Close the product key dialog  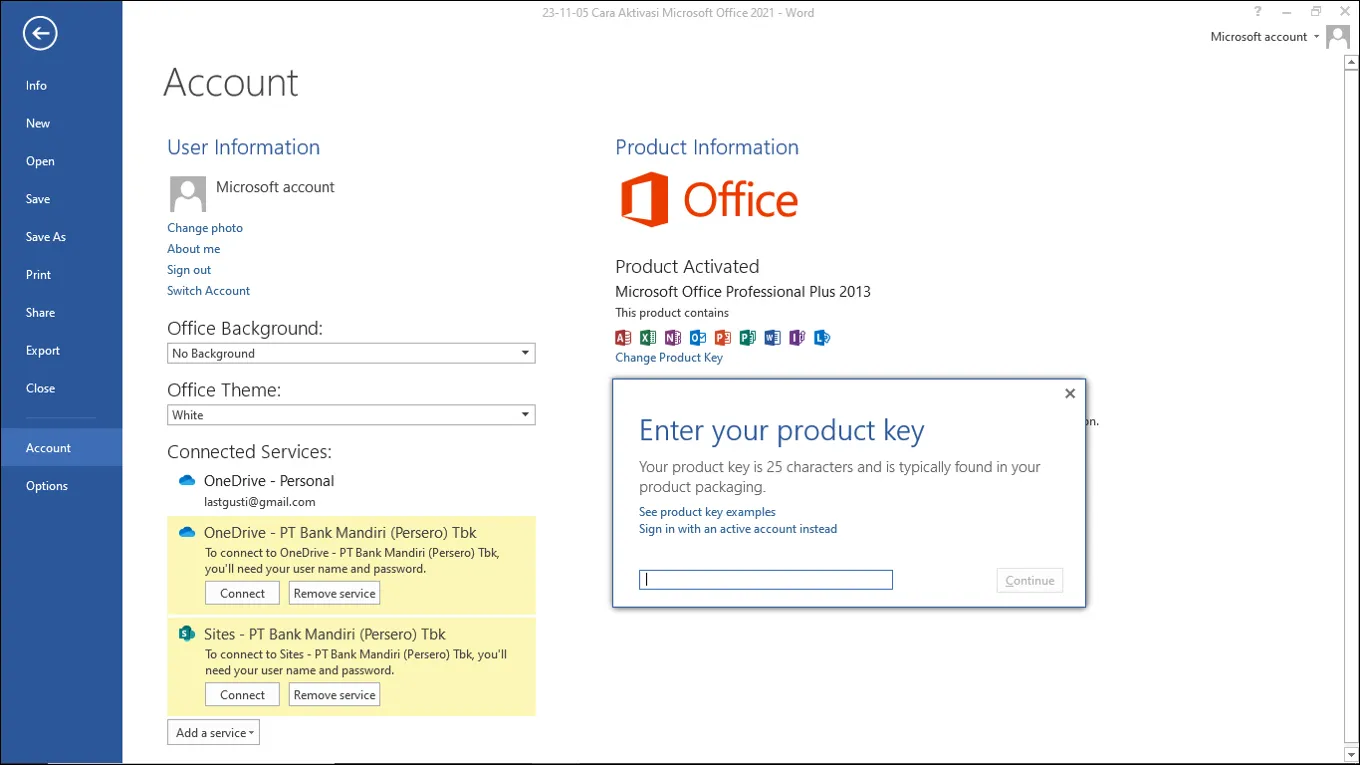tap(1070, 394)
